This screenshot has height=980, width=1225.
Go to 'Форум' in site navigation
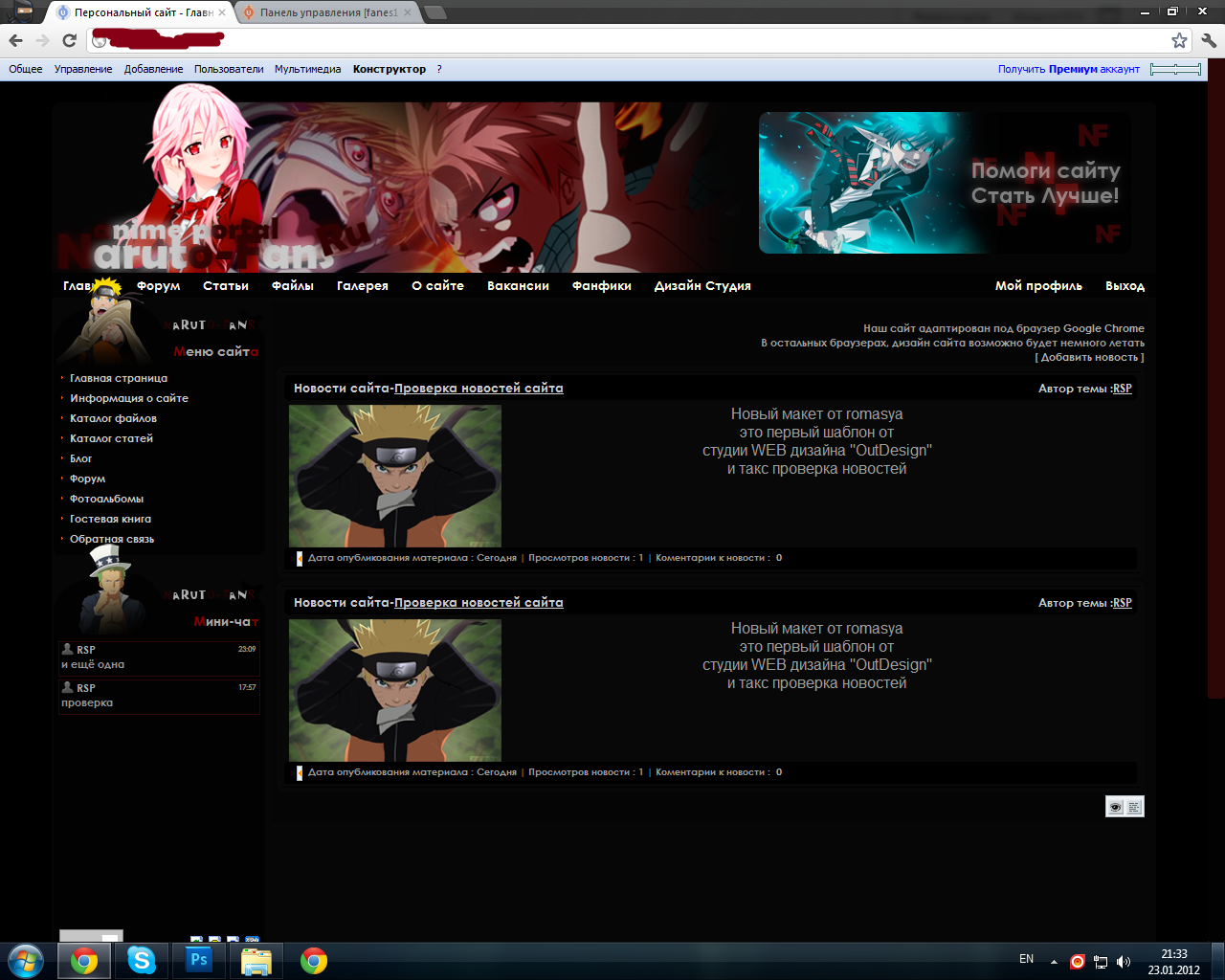[158, 285]
